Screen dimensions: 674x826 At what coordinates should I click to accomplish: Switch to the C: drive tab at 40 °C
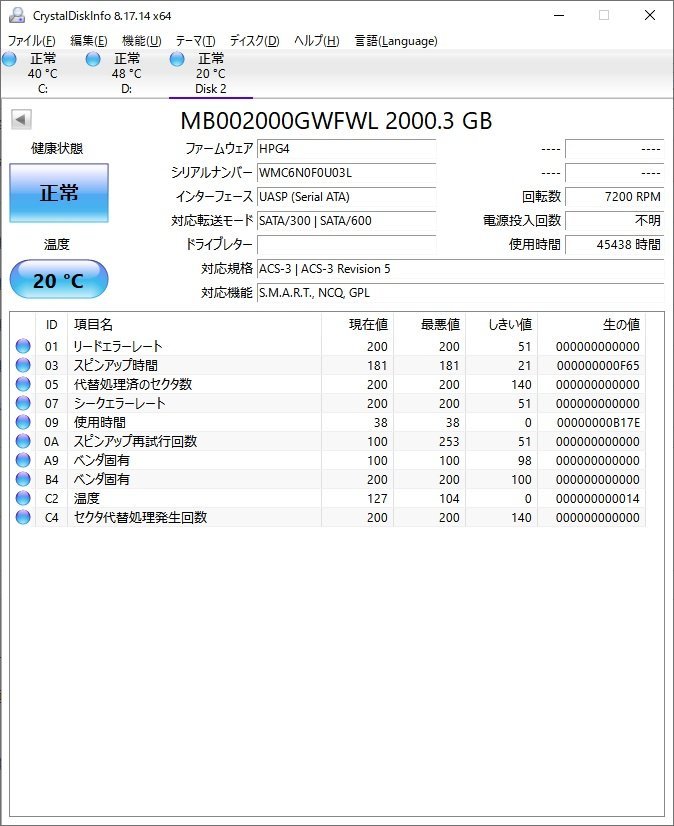point(43,73)
